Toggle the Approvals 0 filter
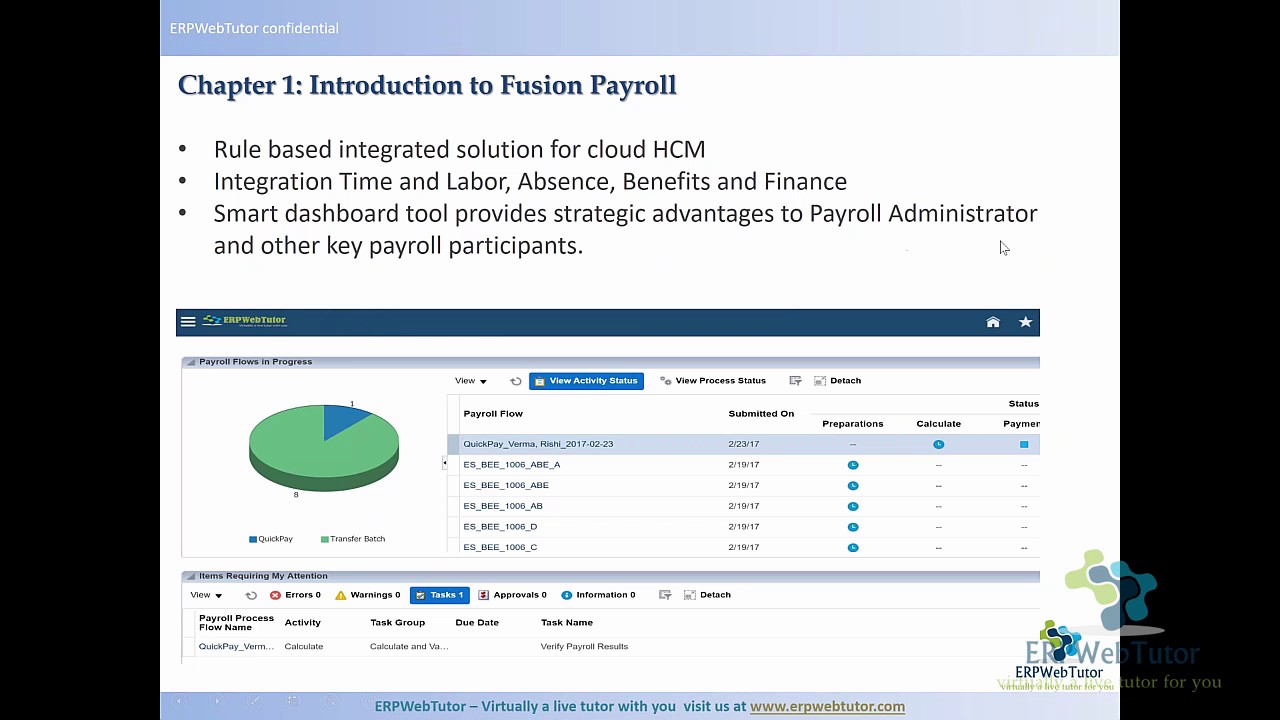Image resolution: width=1280 pixels, height=720 pixels. click(x=512, y=595)
